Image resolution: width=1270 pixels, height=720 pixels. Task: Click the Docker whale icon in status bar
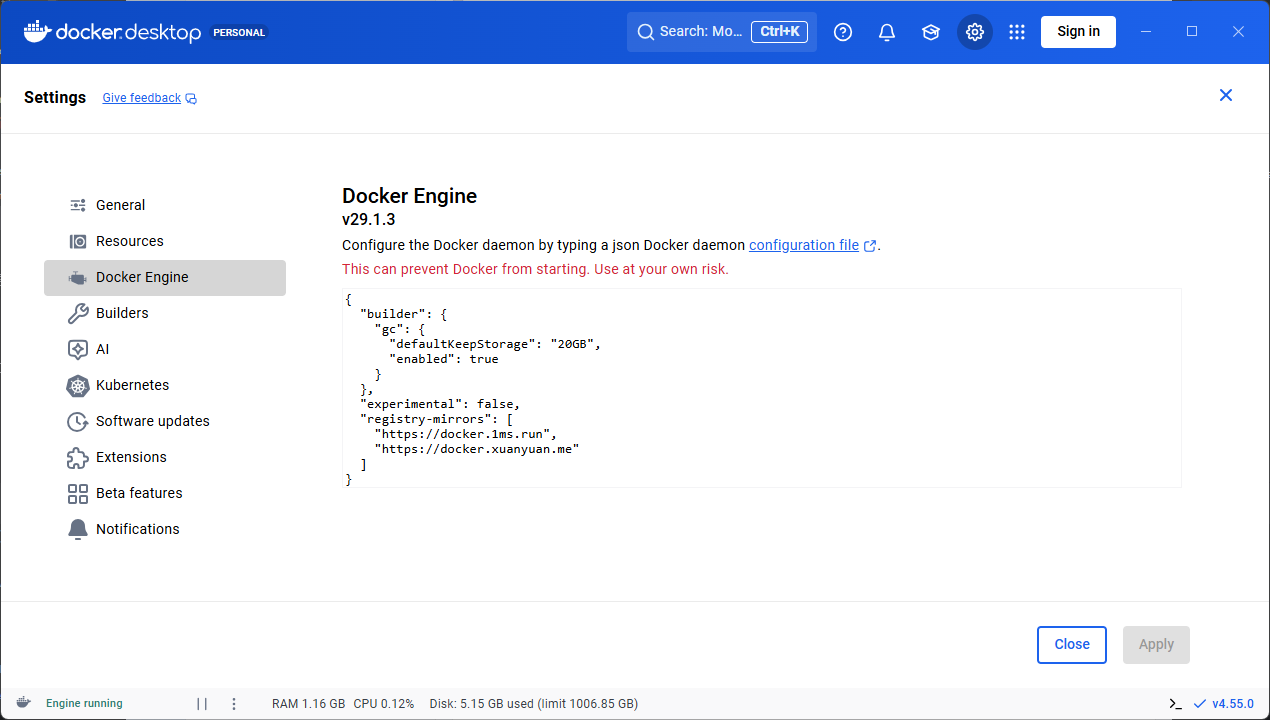point(23,703)
